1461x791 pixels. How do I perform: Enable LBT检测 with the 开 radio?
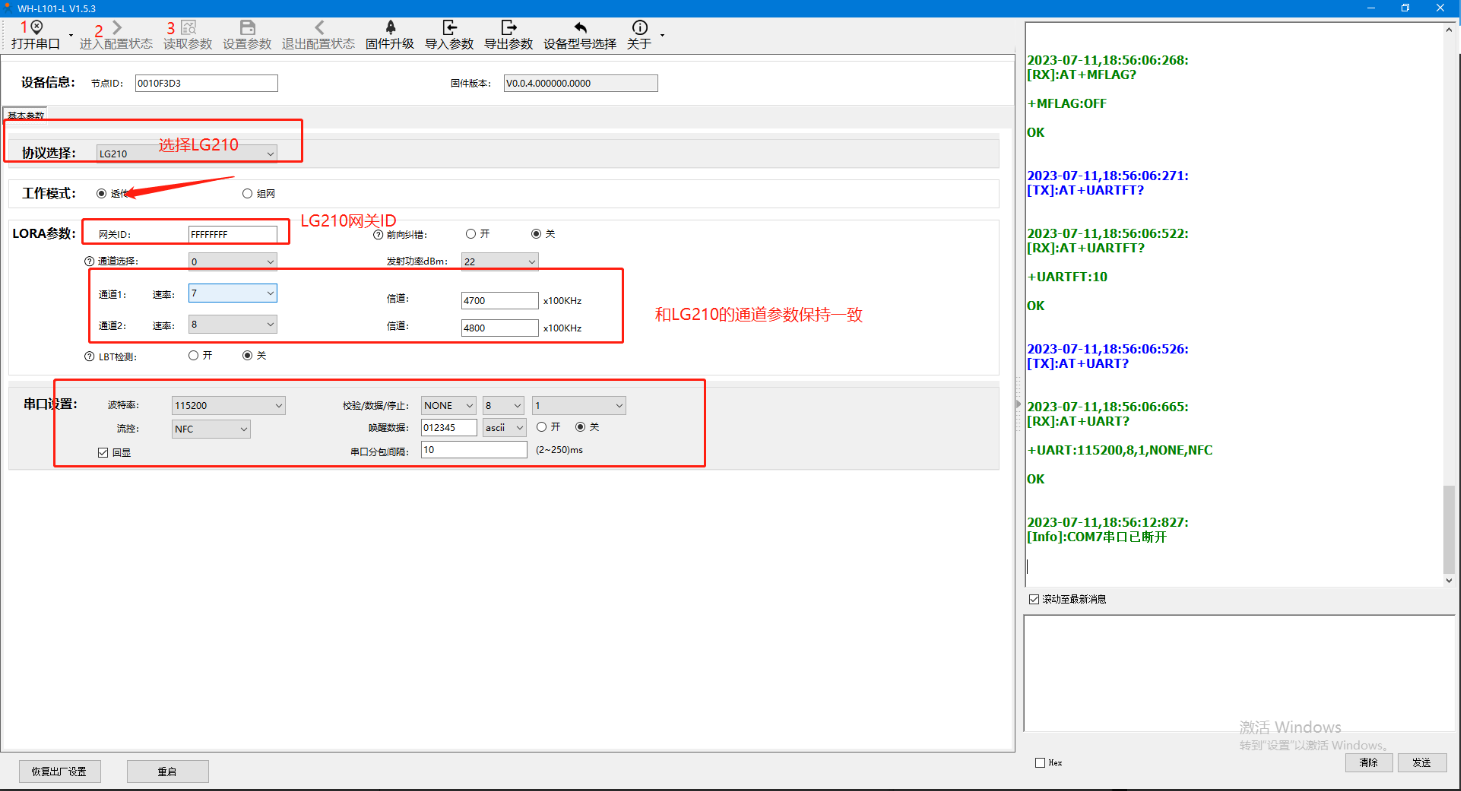pos(193,355)
